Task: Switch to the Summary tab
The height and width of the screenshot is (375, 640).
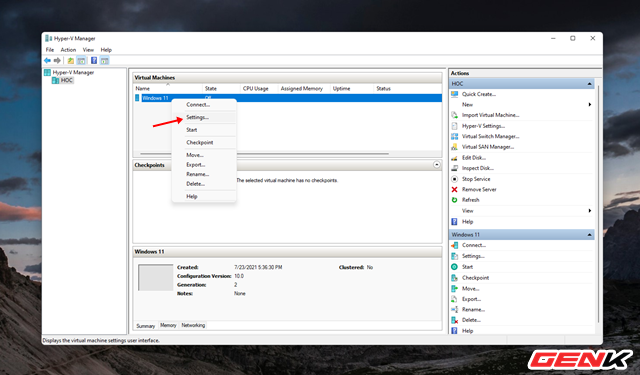Action: [x=146, y=326]
